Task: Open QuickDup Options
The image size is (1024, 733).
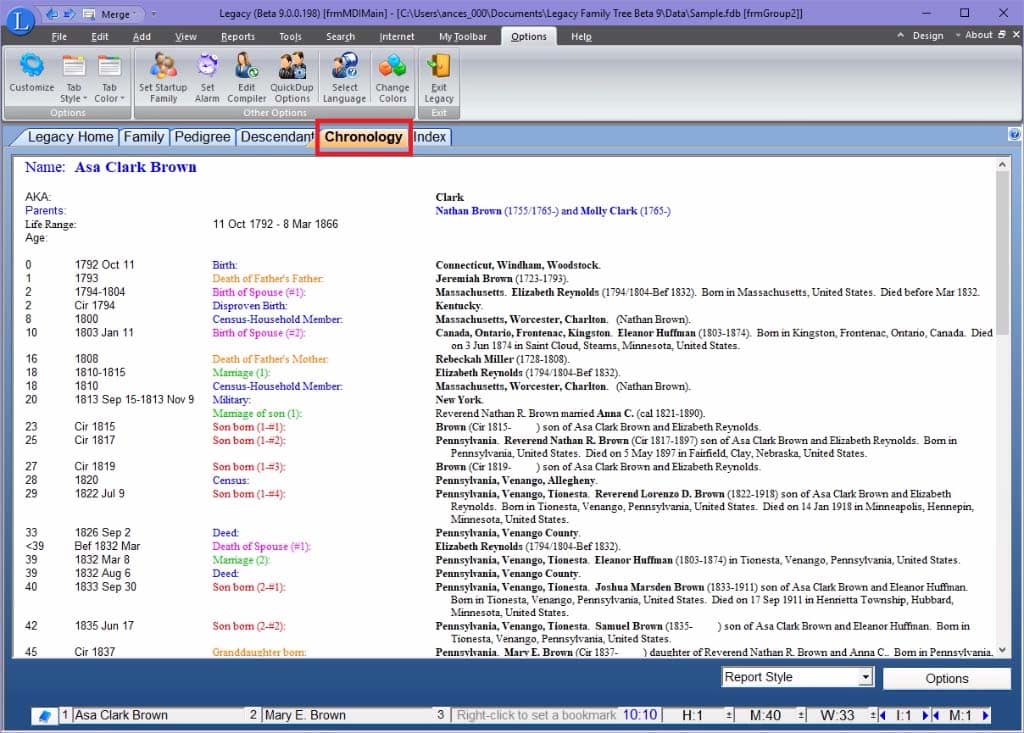Action: point(292,75)
